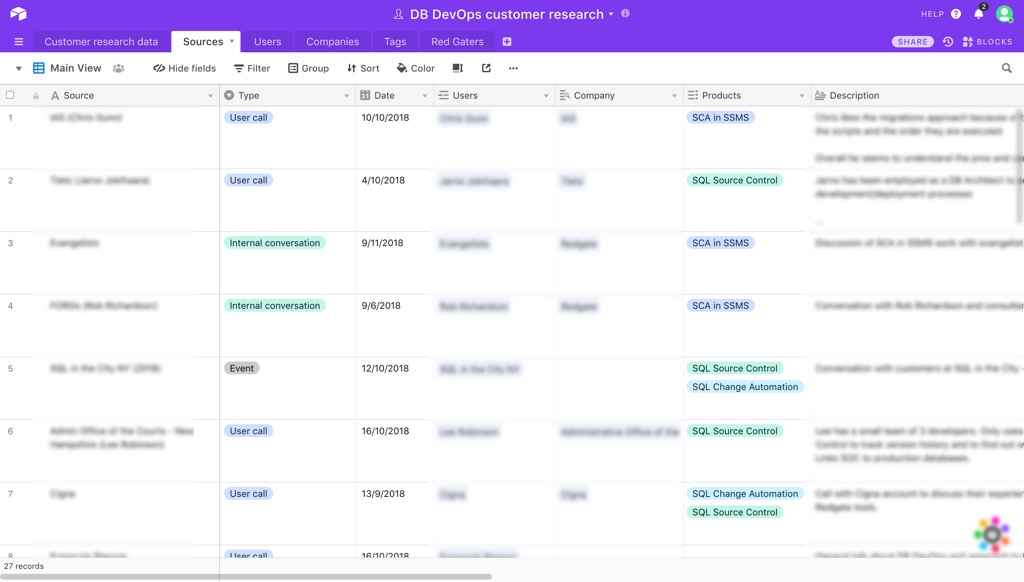Click the share view export icon
This screenshot has width=1024, height=582.
[x=486, y=68]
